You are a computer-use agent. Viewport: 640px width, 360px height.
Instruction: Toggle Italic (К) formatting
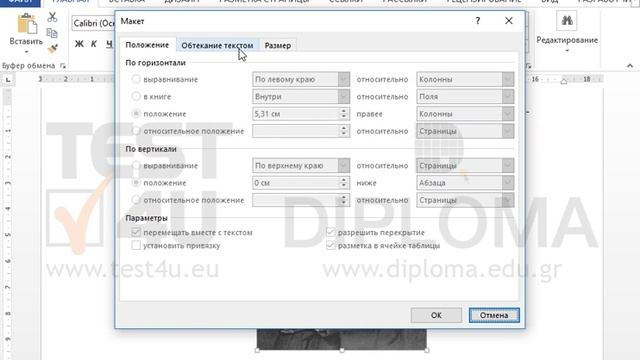(94, 44)
